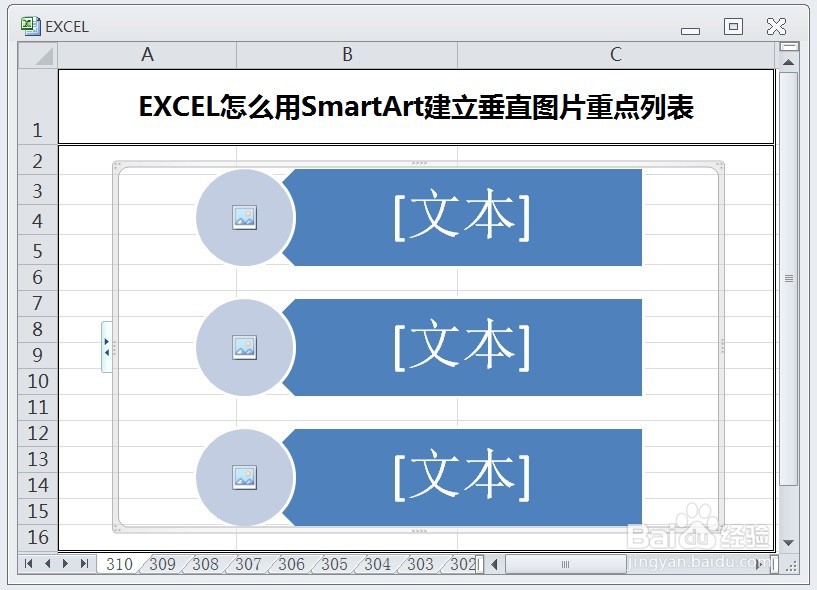Click the first SmartArt picture placeholder icon
This screenshot has height=590, width=817.
[244, 217]
